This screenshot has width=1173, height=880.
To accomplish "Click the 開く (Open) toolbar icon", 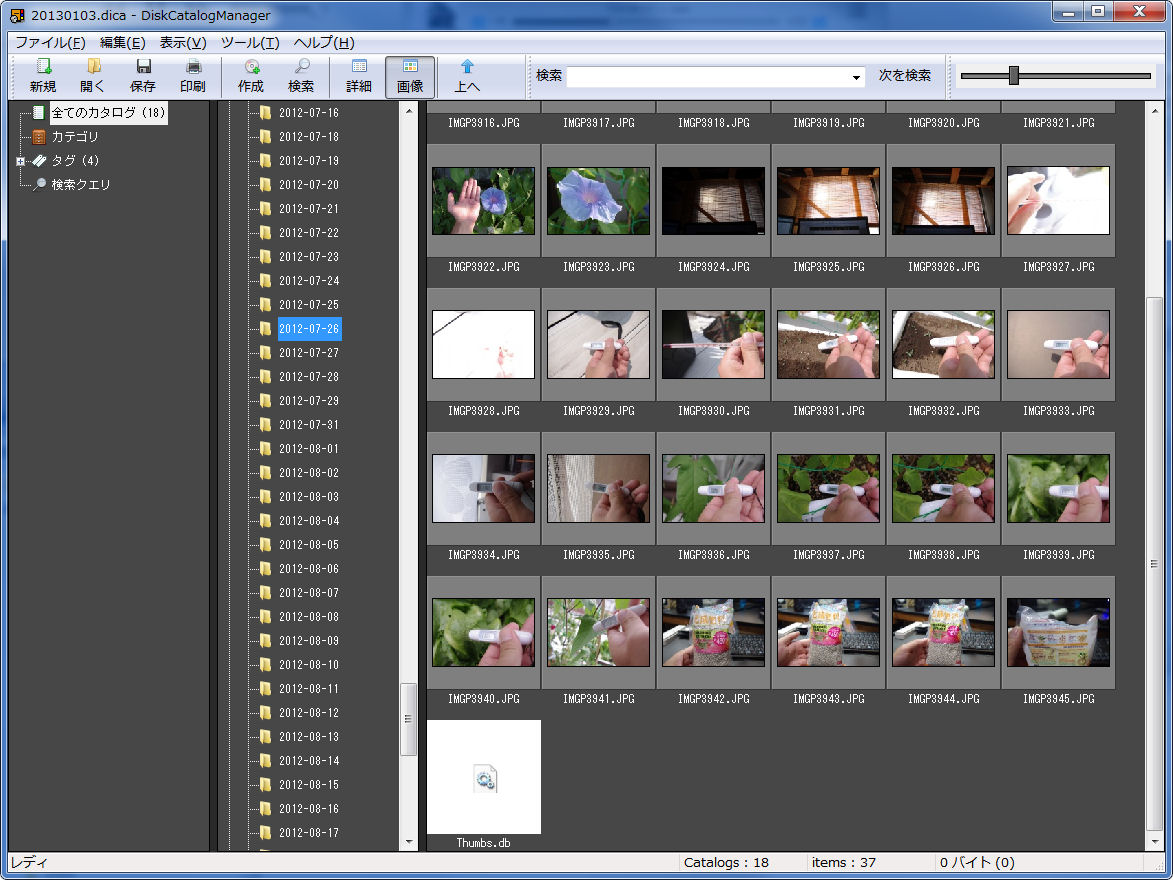I will click(93, 67).
